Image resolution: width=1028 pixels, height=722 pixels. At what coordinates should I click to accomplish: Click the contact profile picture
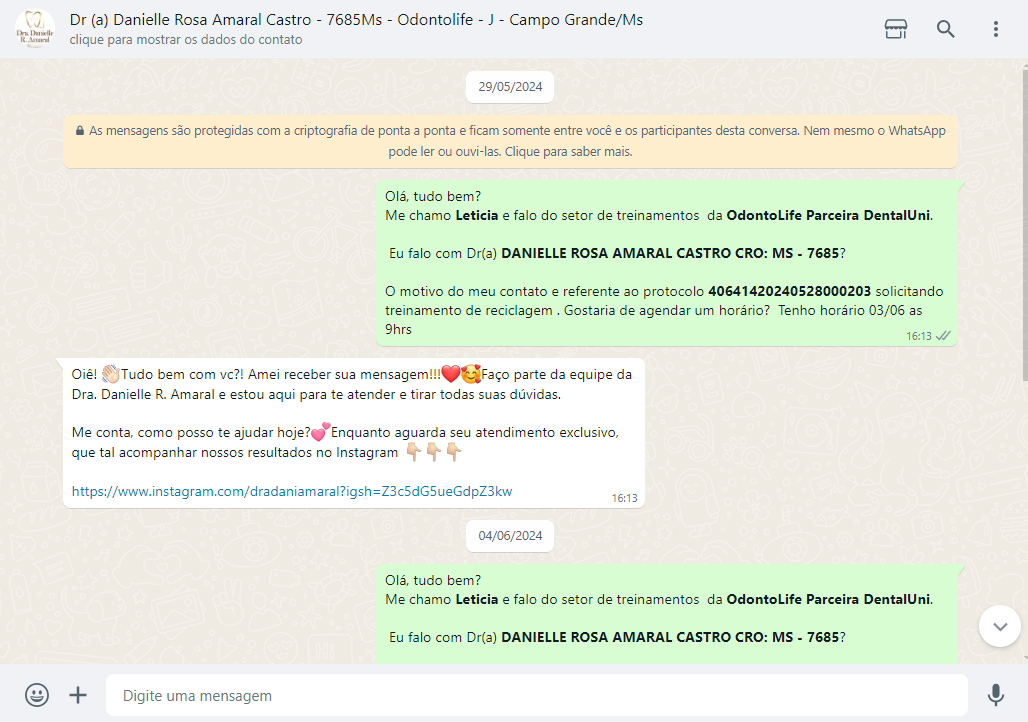tap(35, 29)
